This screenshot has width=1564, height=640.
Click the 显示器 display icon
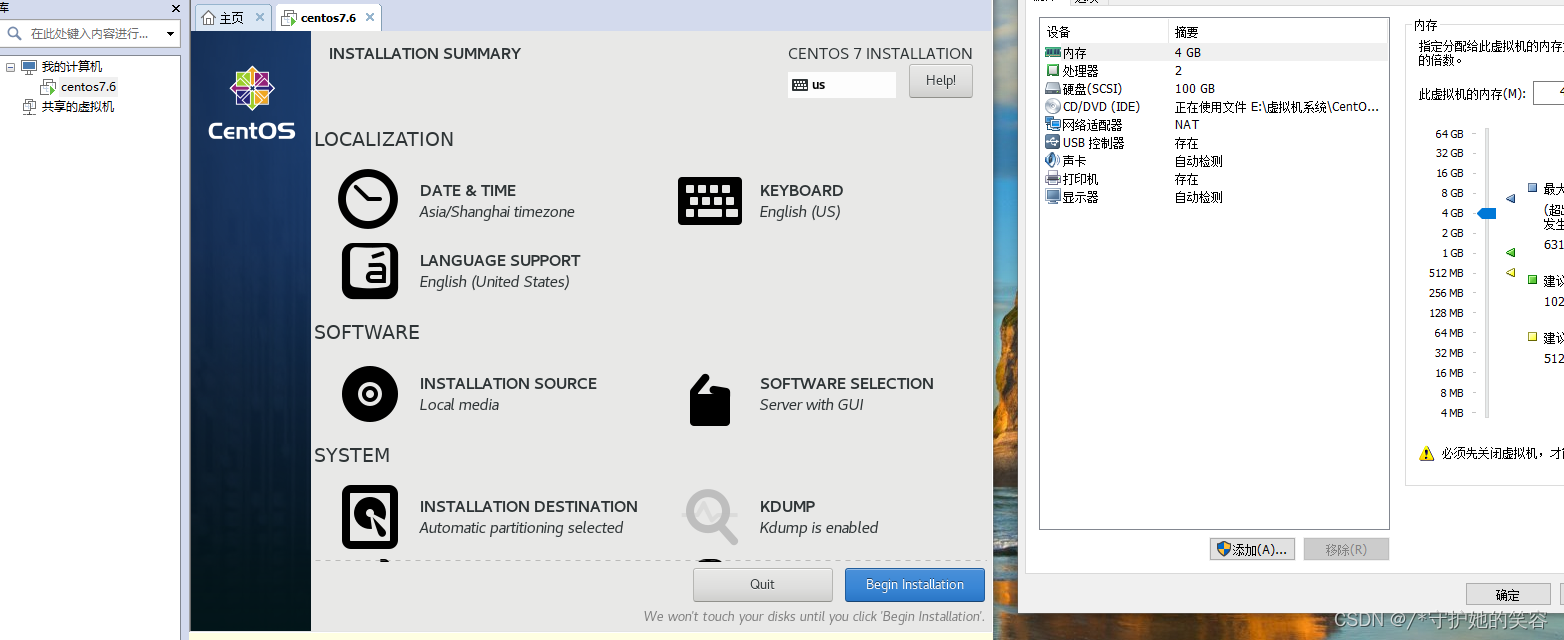1052,196
